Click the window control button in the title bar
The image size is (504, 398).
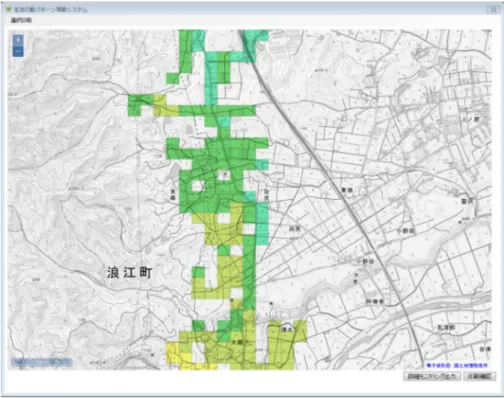493,9
